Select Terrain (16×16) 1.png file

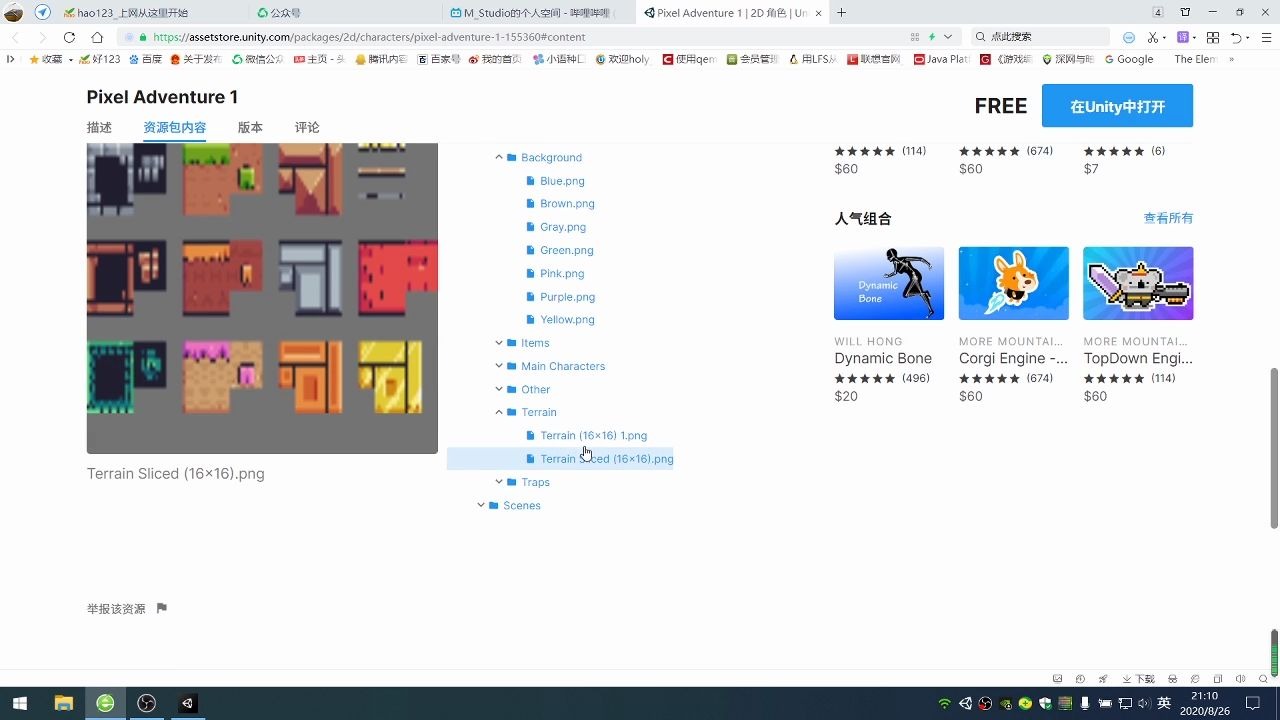(x=594, y=436)
